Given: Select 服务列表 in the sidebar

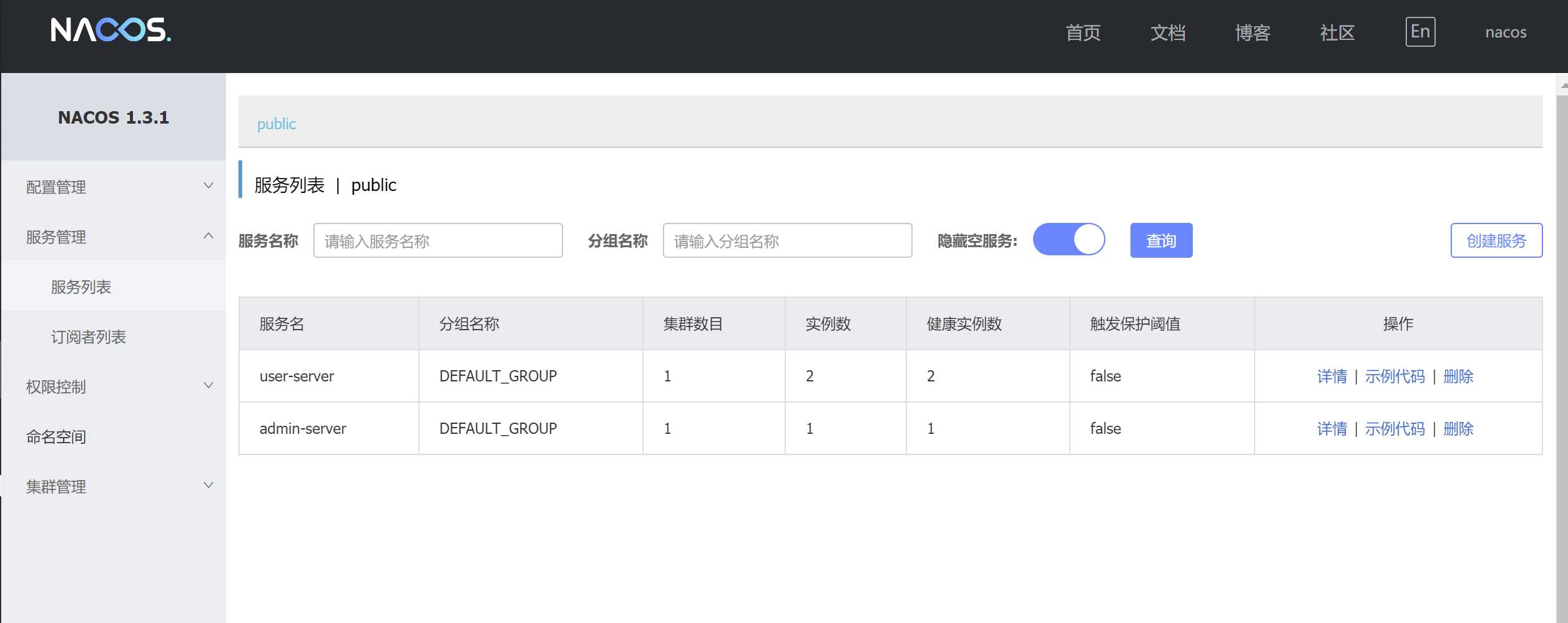Looking at the screenshot, I should coord(113,287).
